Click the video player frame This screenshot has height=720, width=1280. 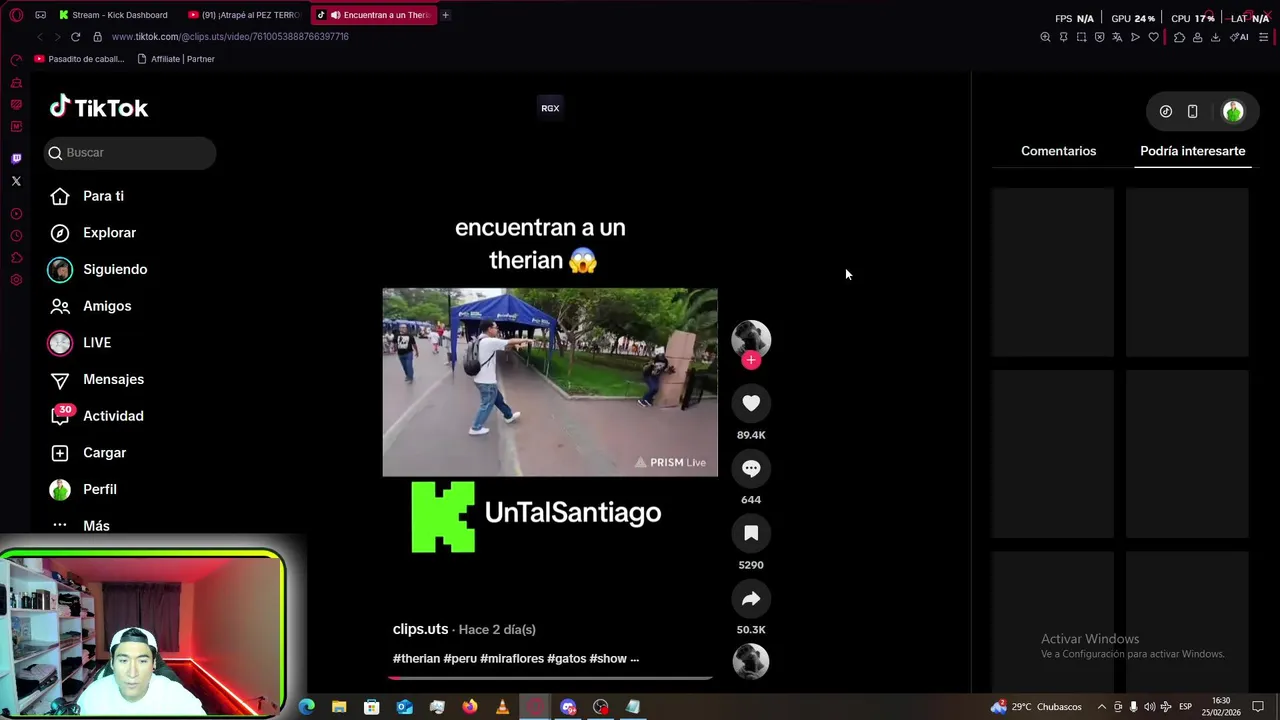pos(550,382)
